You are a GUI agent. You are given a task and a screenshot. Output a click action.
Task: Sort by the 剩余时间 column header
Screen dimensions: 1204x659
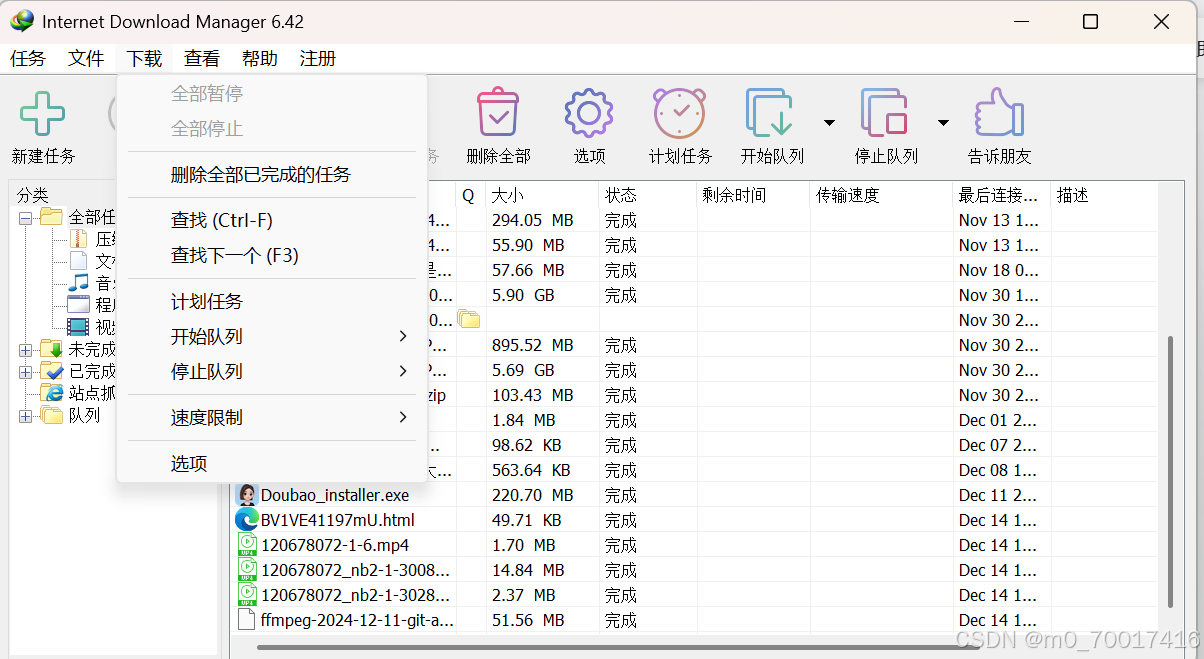coord(754,195)
